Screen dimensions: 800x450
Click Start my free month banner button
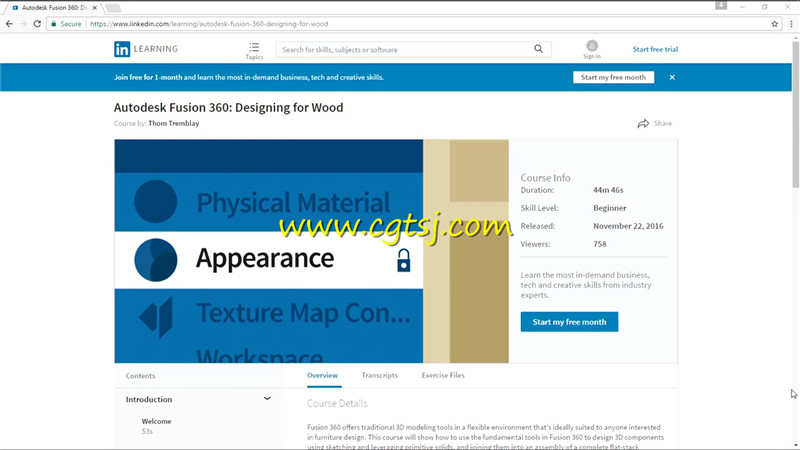click(x=613, y=77)
